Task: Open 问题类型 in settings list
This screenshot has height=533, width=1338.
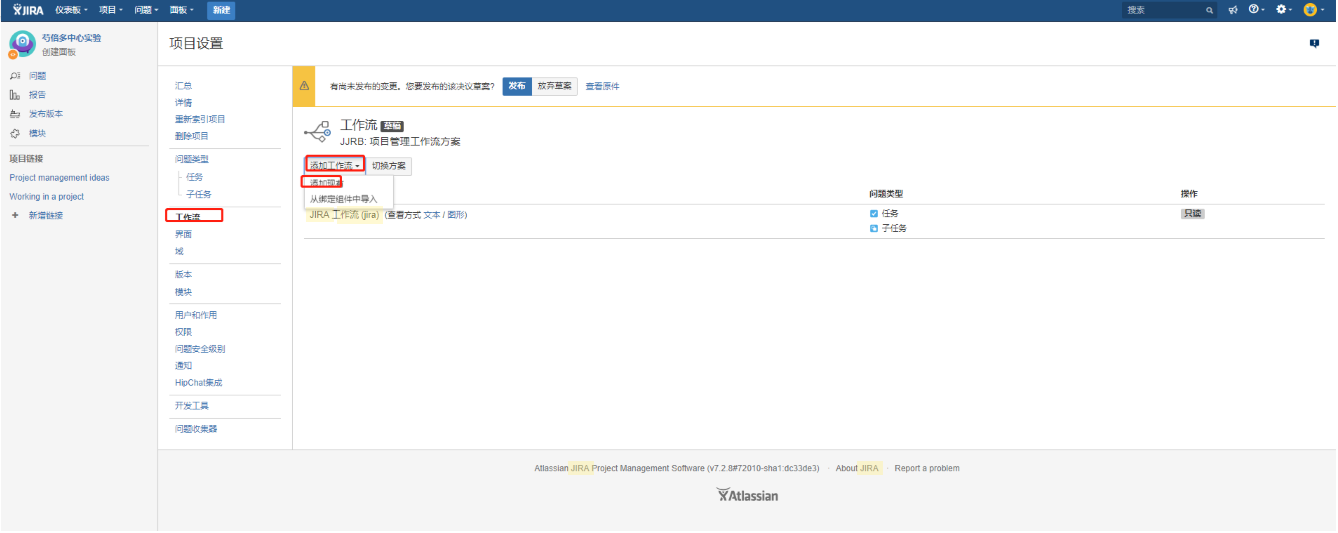Action: tap(192, 159)
